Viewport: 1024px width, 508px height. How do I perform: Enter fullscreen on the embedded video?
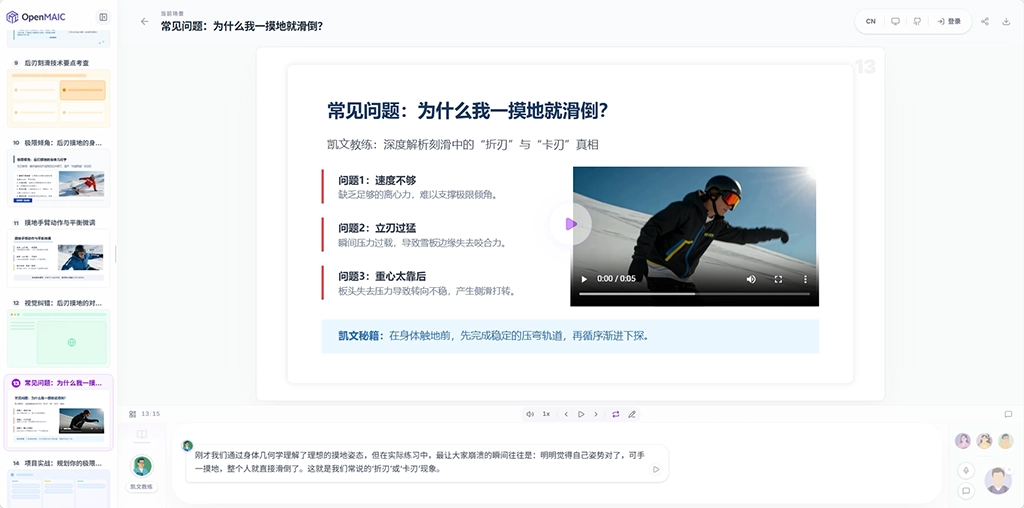click(x=779, y=279)
